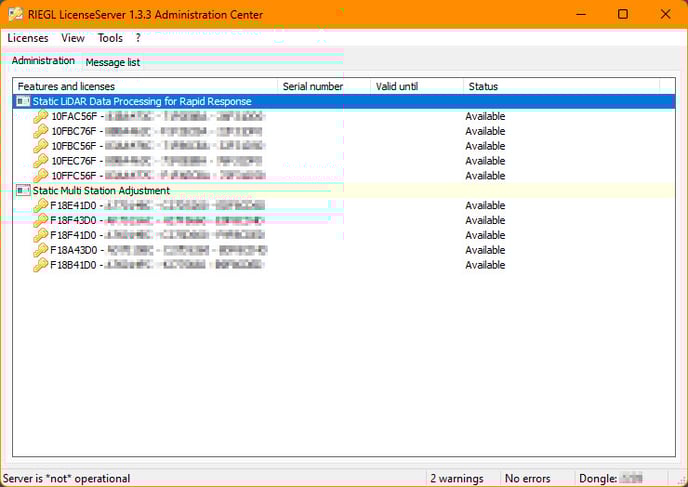Click Available status of license 10FFC56F

[485, 176]
